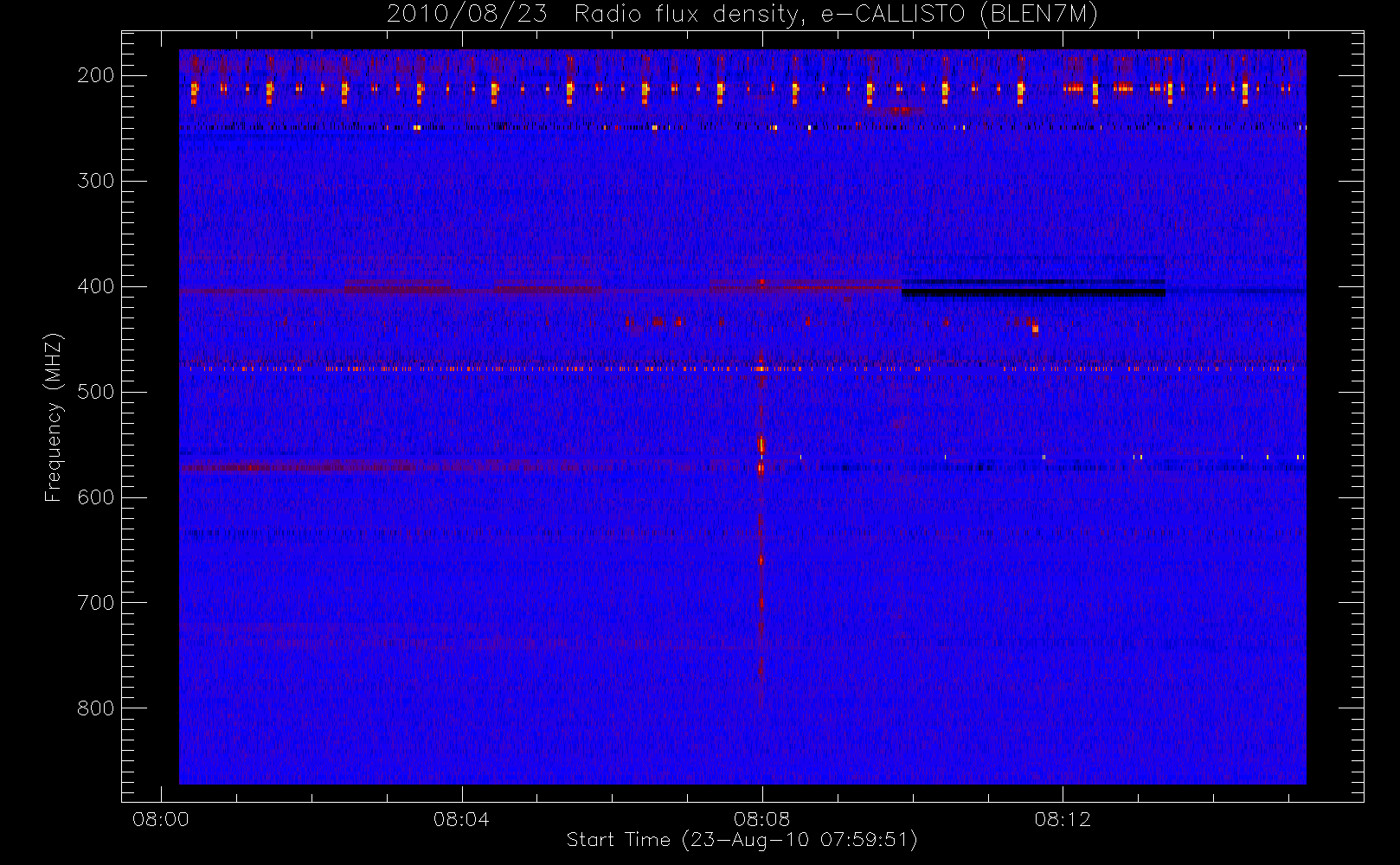This screenshot has width=1400, height=865.
Task: Select the 500 frequency tick label
Action: (x=95, y=392)
